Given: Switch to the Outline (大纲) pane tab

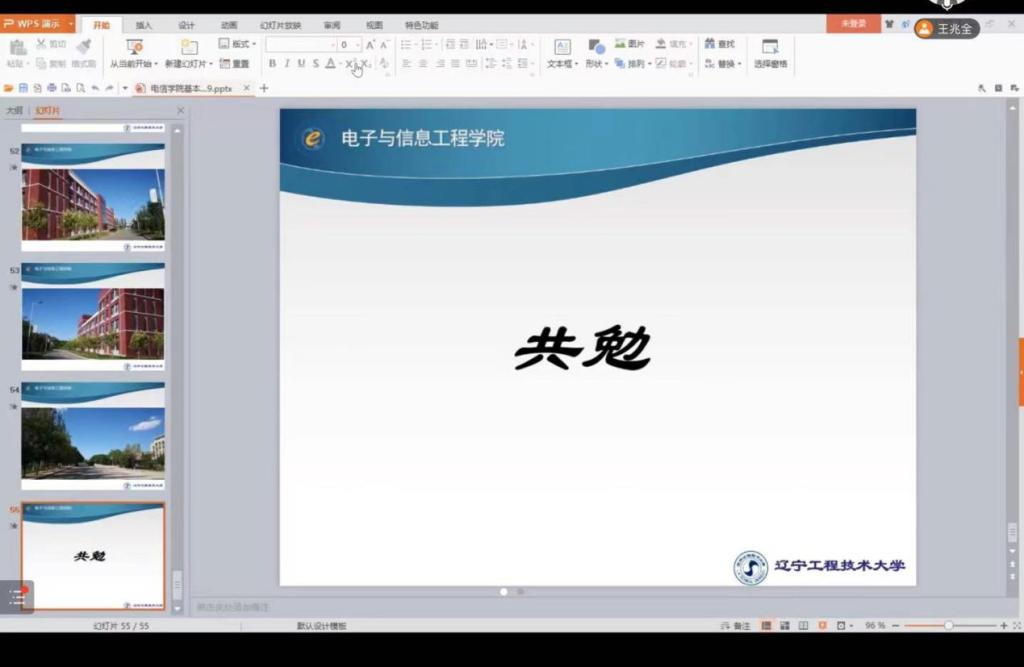Looking at the screenshot, I should pyautogui.click(x=14, y=111).
